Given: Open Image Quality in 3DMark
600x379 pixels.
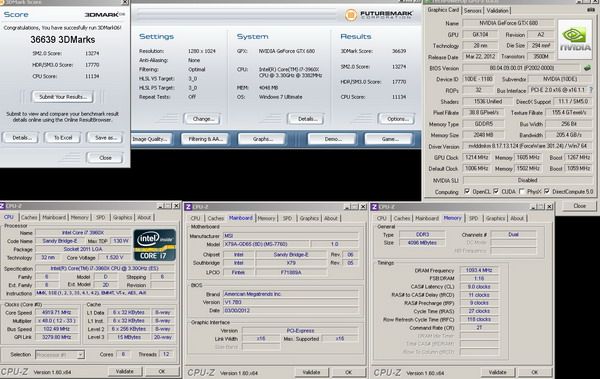Looking at the screenshot, I should 151,139.
